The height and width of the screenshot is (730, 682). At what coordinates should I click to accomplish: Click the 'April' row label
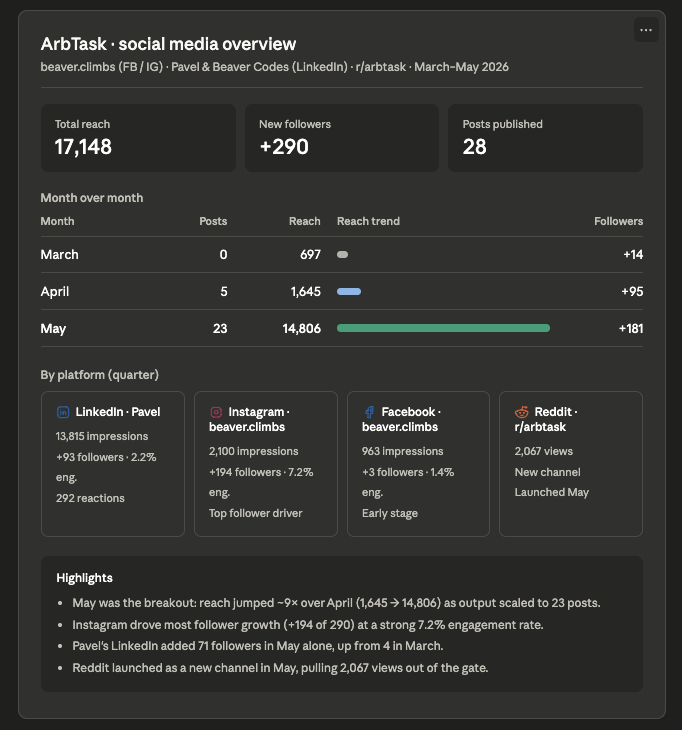(x=55, y=291)
